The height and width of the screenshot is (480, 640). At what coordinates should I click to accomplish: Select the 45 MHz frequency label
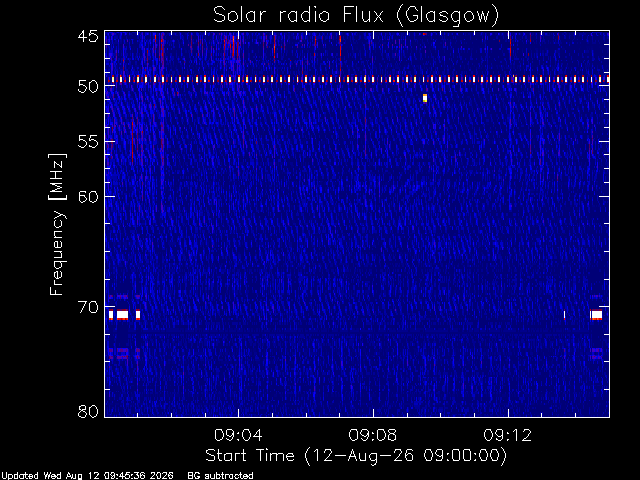(x=88, y=37)
